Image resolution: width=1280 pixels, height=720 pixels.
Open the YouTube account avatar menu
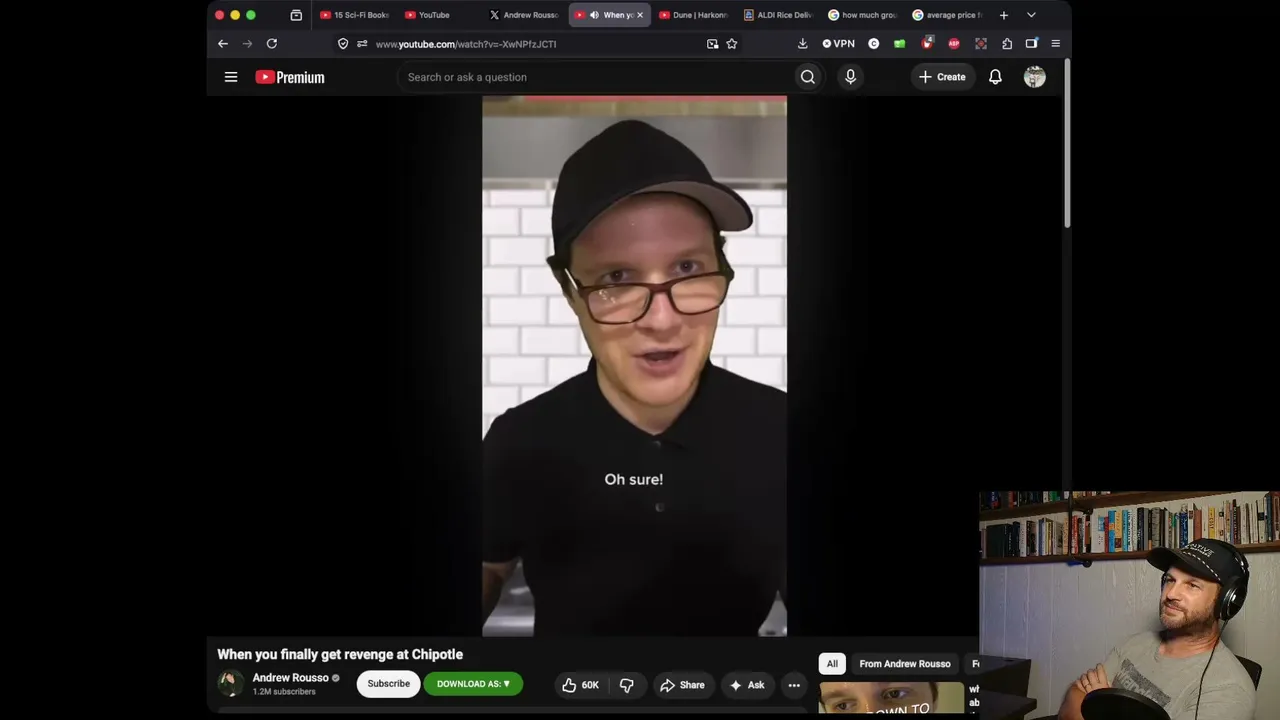coord(1035,77)
